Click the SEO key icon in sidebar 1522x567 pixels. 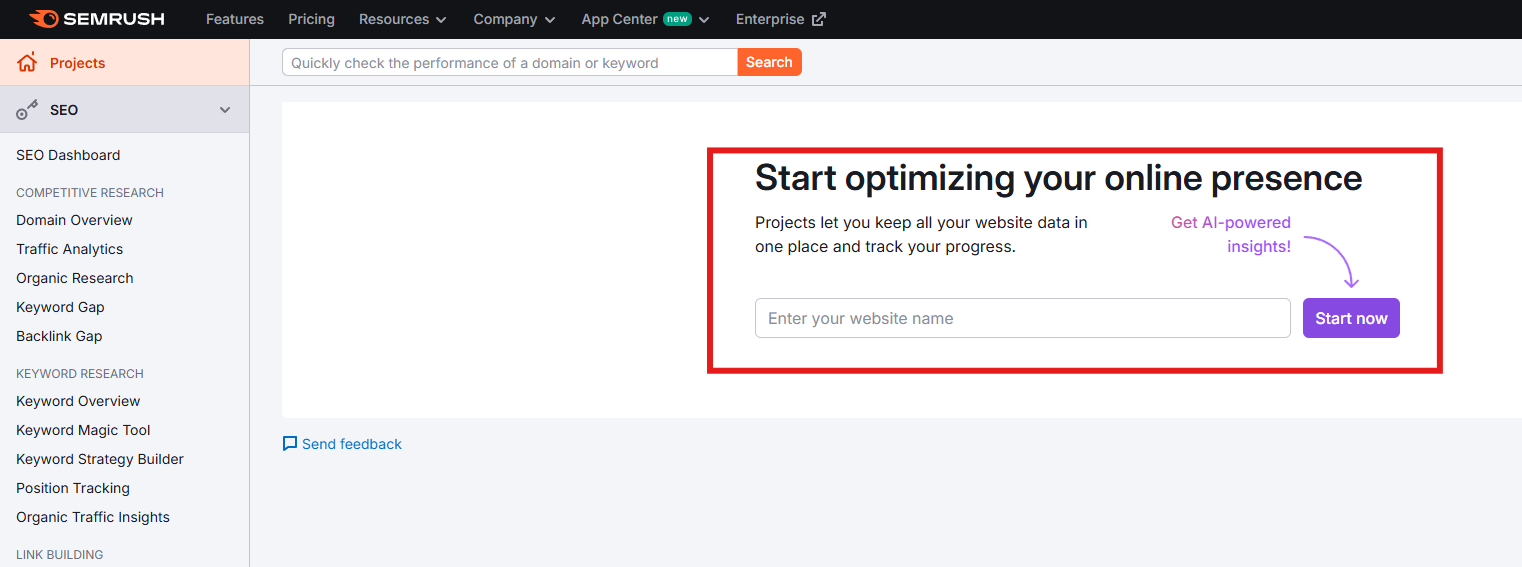coord(27,110)
